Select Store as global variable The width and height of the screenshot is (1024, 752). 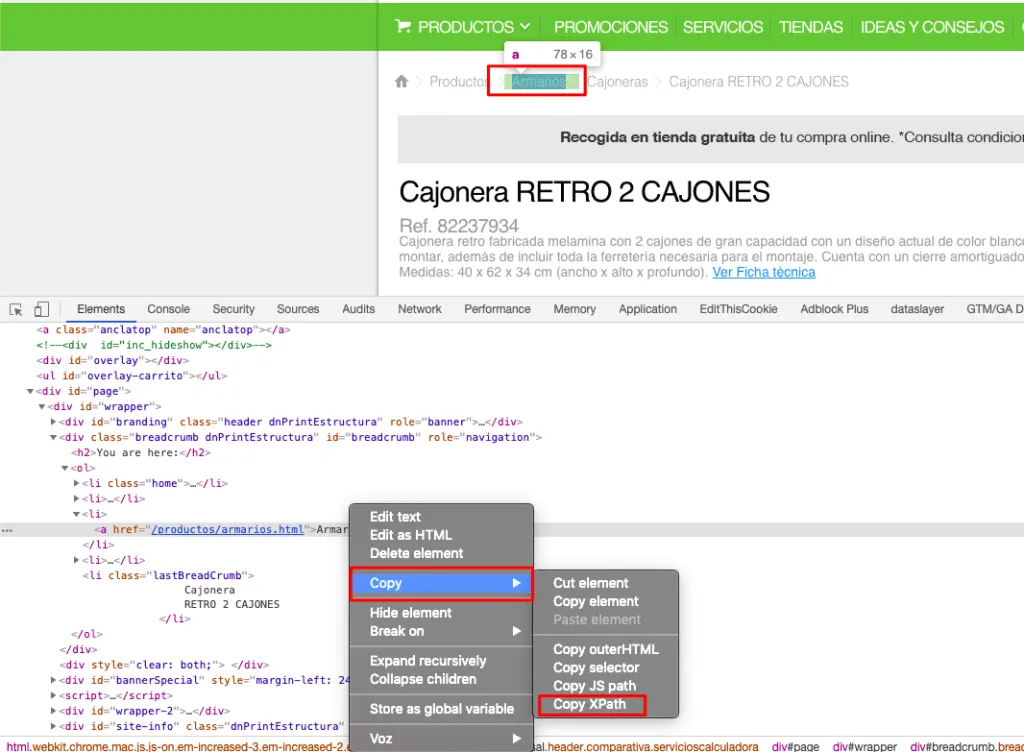coord(441,709)
